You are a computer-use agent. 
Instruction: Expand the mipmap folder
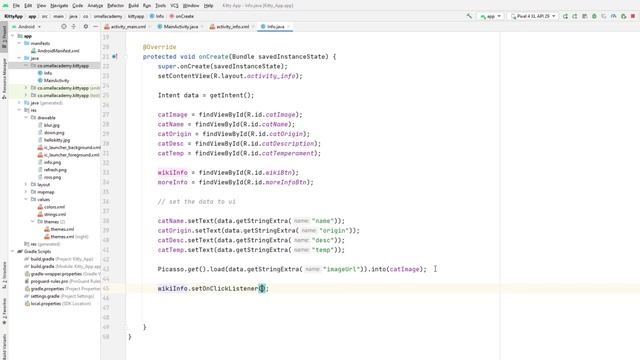[26, 192]
